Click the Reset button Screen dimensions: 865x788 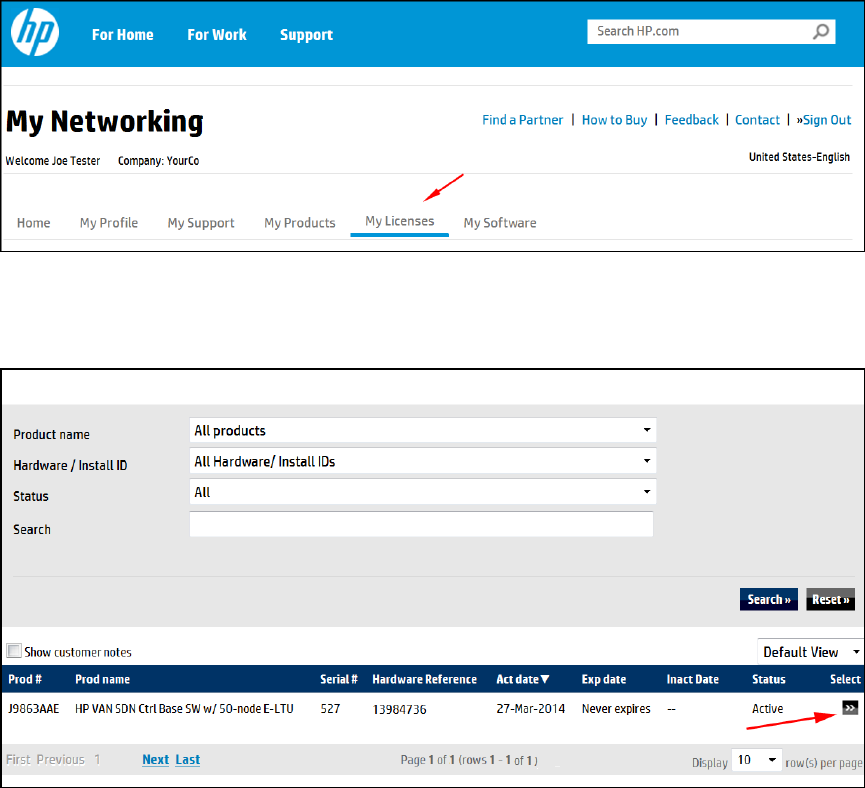click(x=830, y=599)
